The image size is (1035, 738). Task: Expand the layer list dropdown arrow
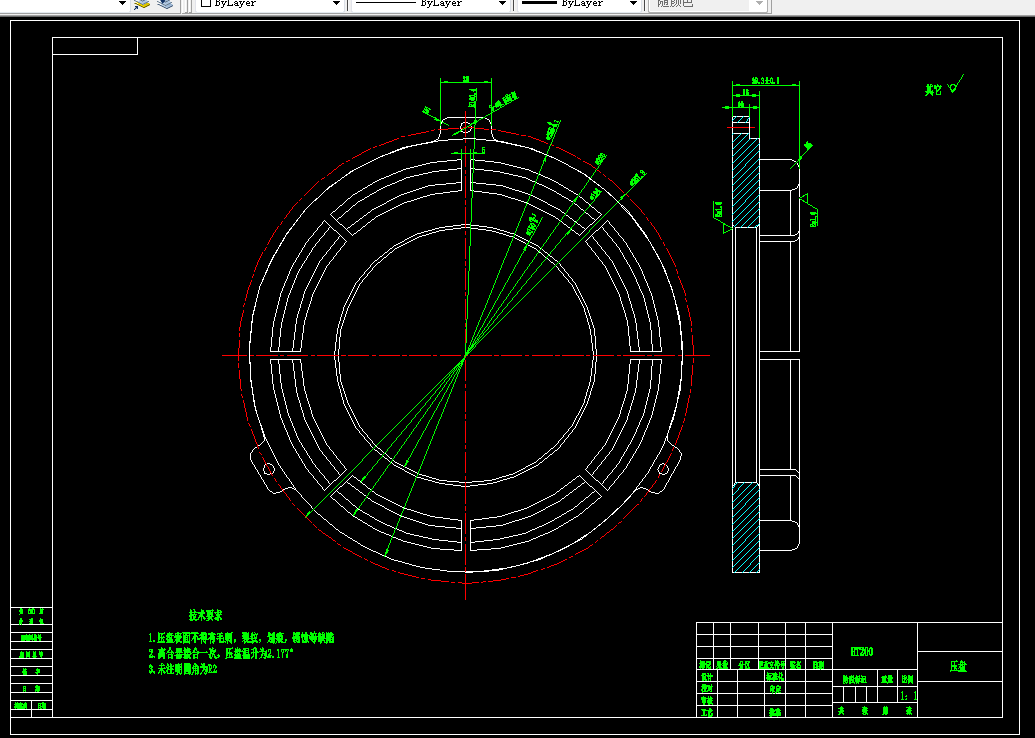[x=122, y=3]
